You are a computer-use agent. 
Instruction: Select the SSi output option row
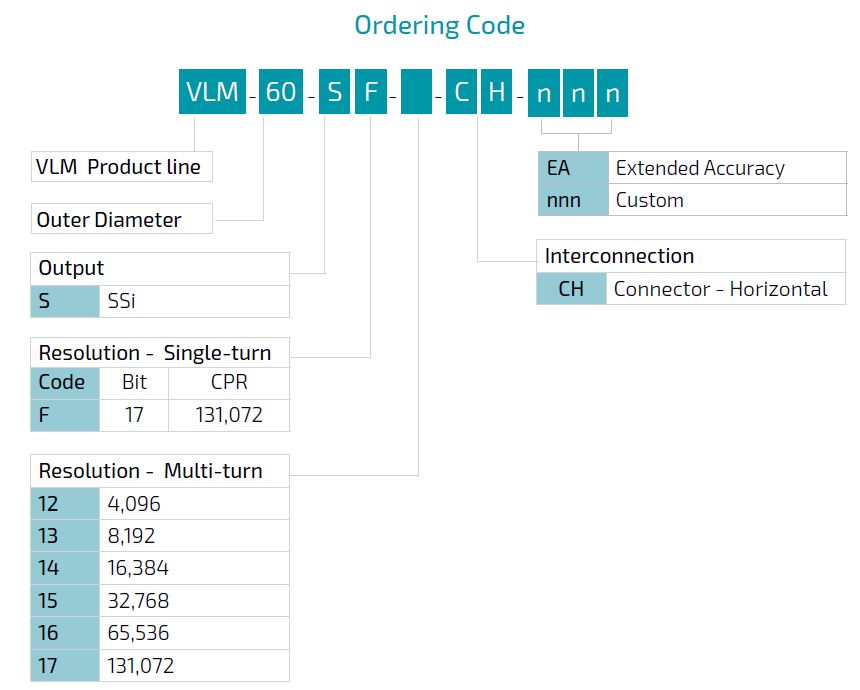[160, 300]
